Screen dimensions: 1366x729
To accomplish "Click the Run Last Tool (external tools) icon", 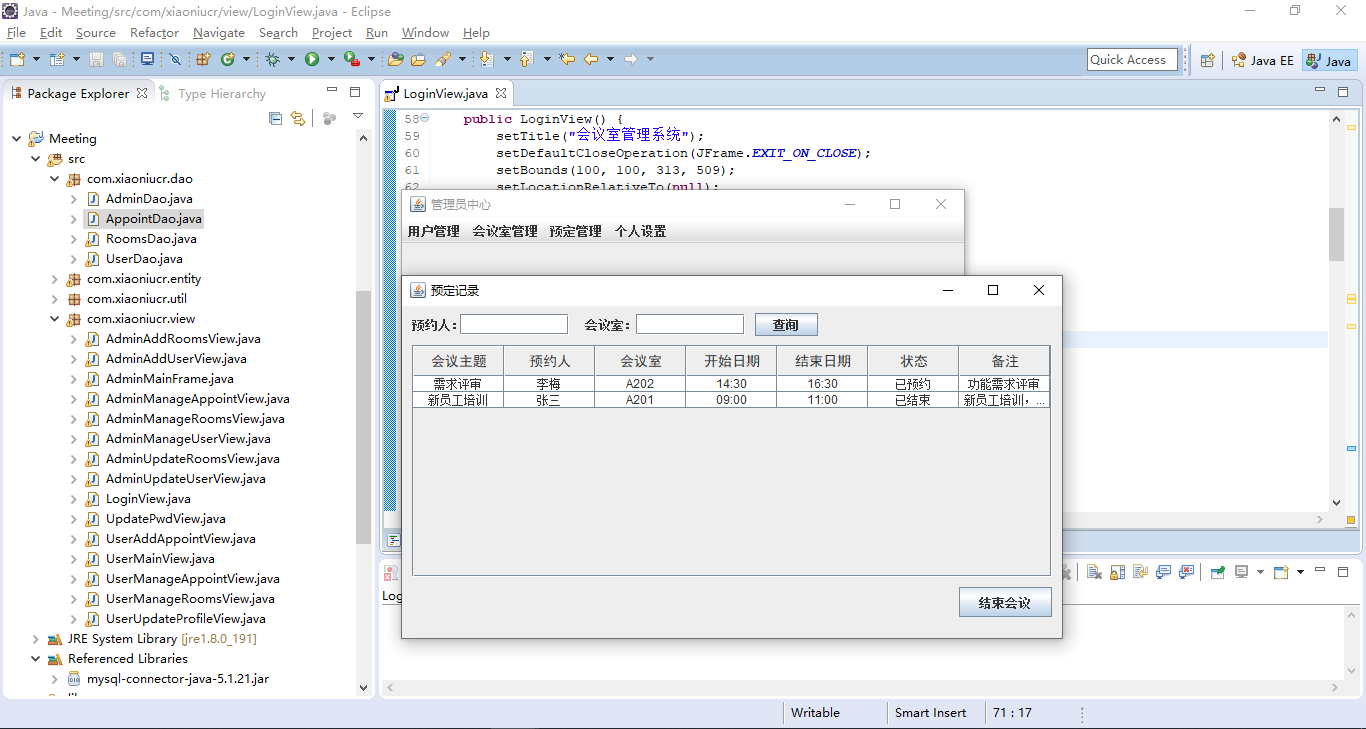I will click(x=352, y=59).
